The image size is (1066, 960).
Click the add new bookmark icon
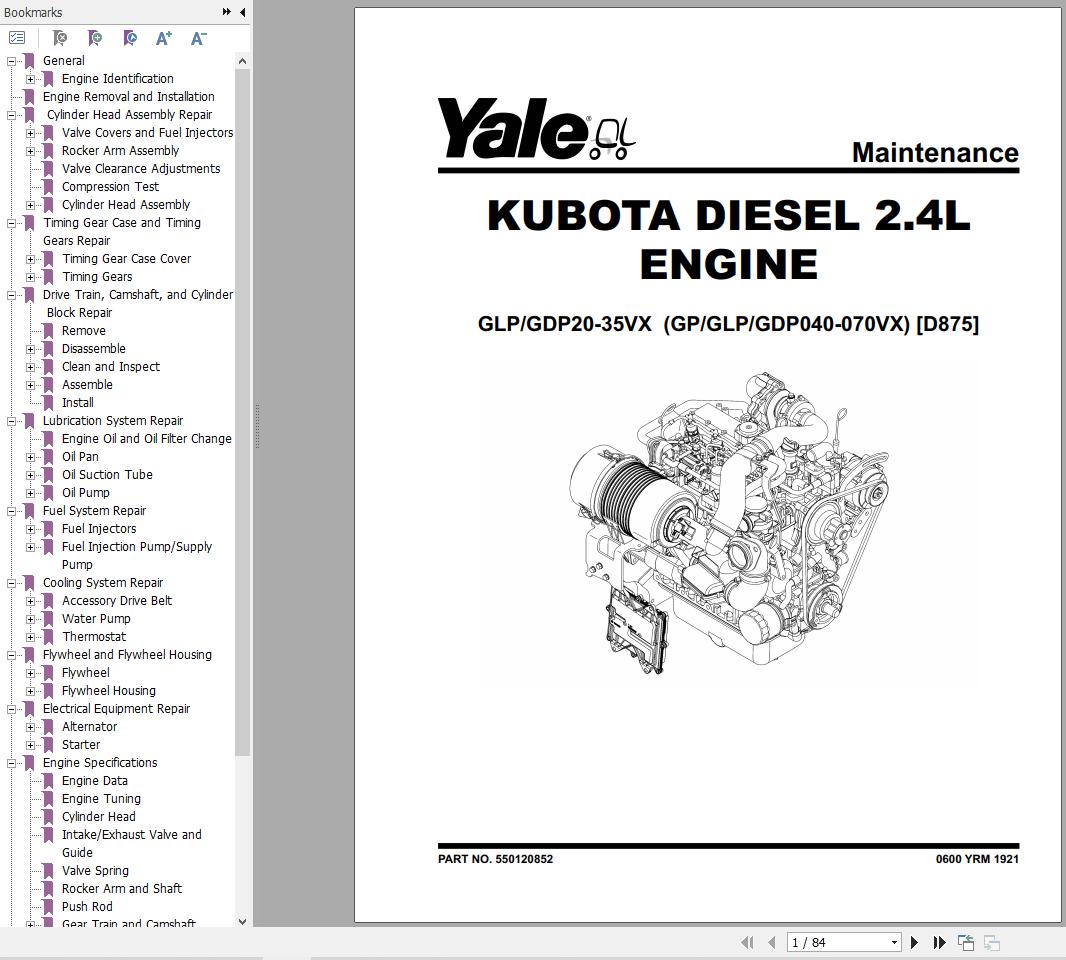click(95, 38)
